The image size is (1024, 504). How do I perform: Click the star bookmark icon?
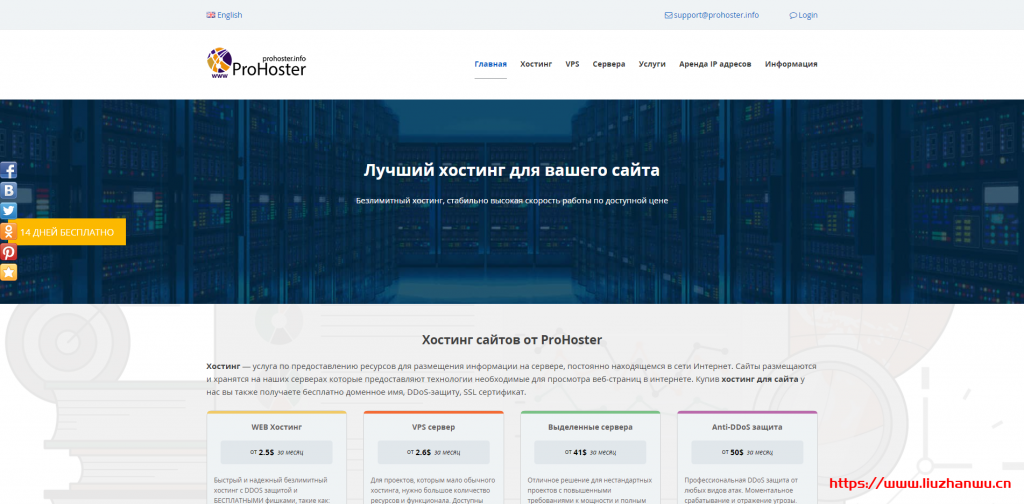[x=8, y=272]
